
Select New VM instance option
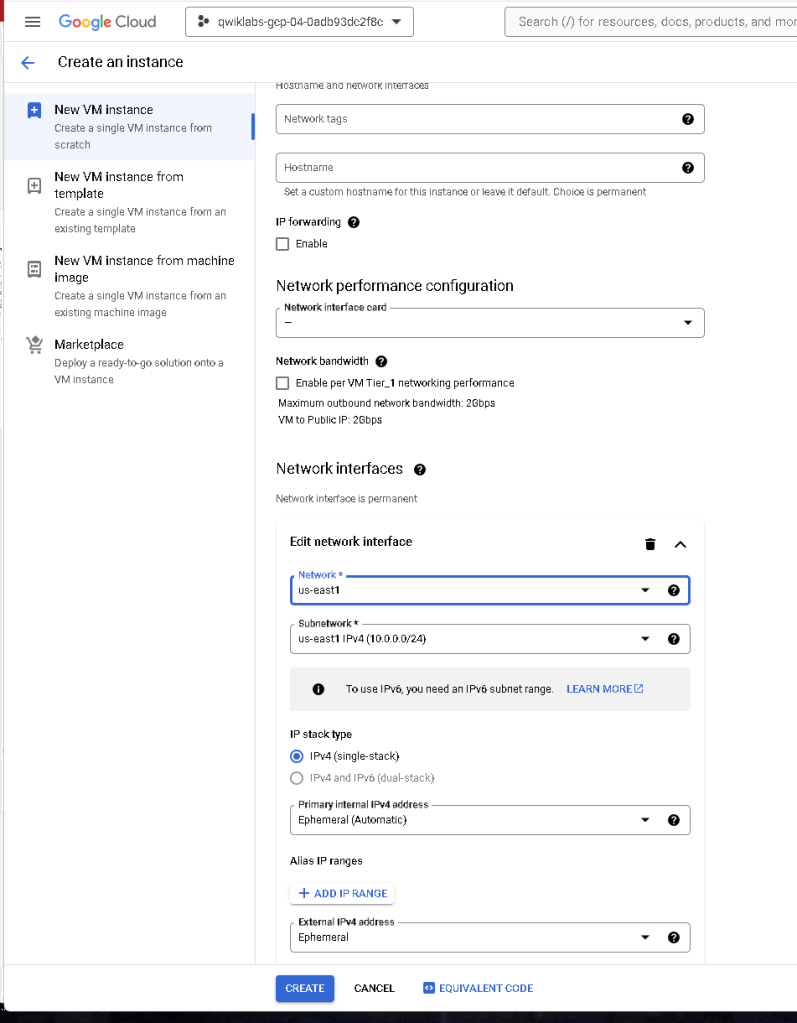point(129,127)
